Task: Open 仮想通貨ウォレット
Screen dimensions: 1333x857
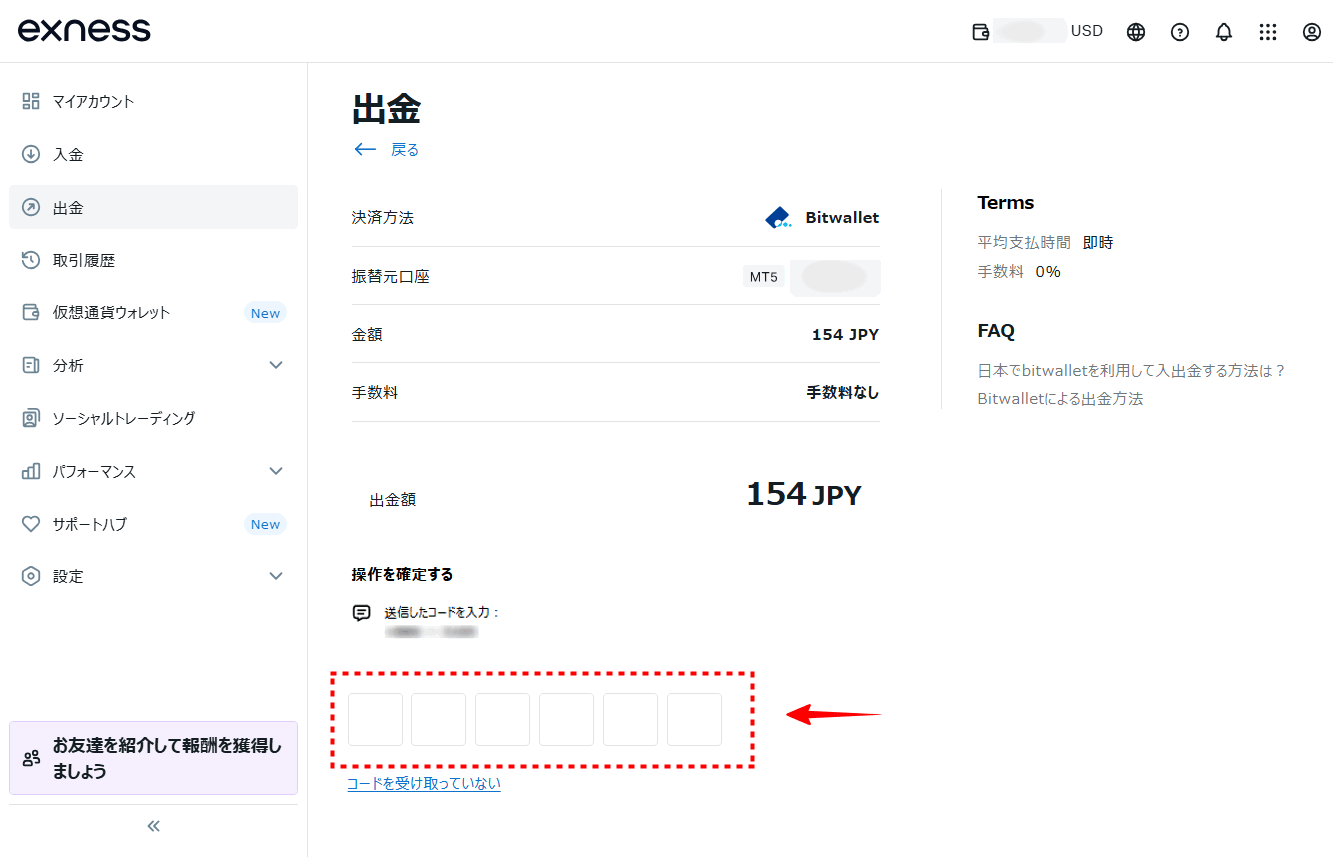Action: pos(154,312)
